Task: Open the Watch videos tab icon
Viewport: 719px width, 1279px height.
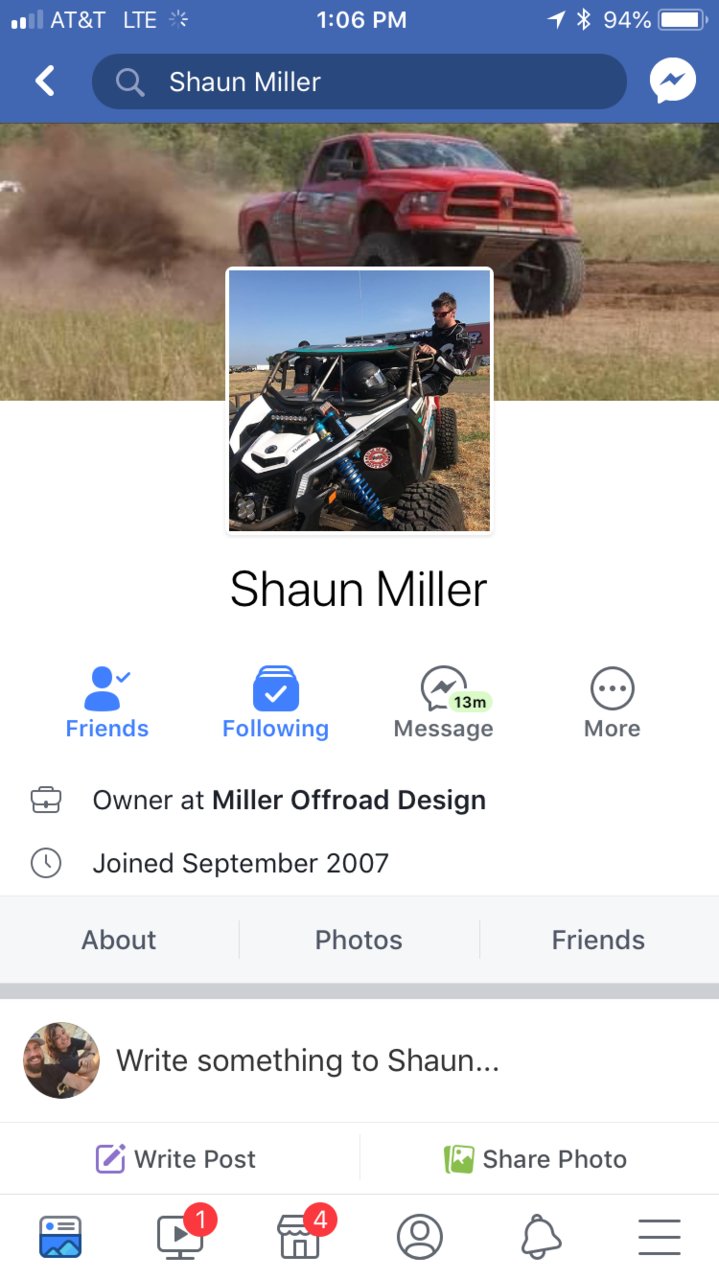Action: pyautogui.click(x=181, y=1236)
